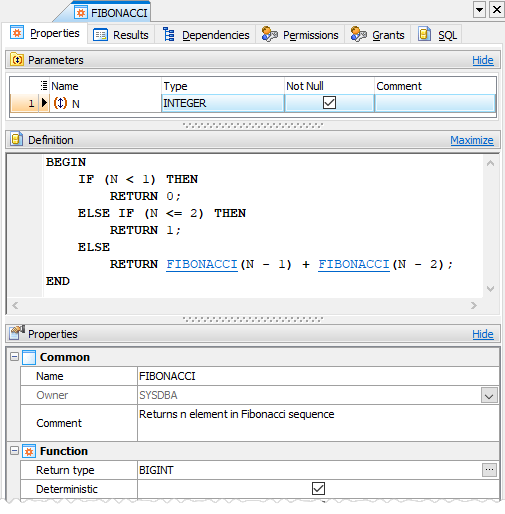Click the Results tab grid icon

[100, 35]
